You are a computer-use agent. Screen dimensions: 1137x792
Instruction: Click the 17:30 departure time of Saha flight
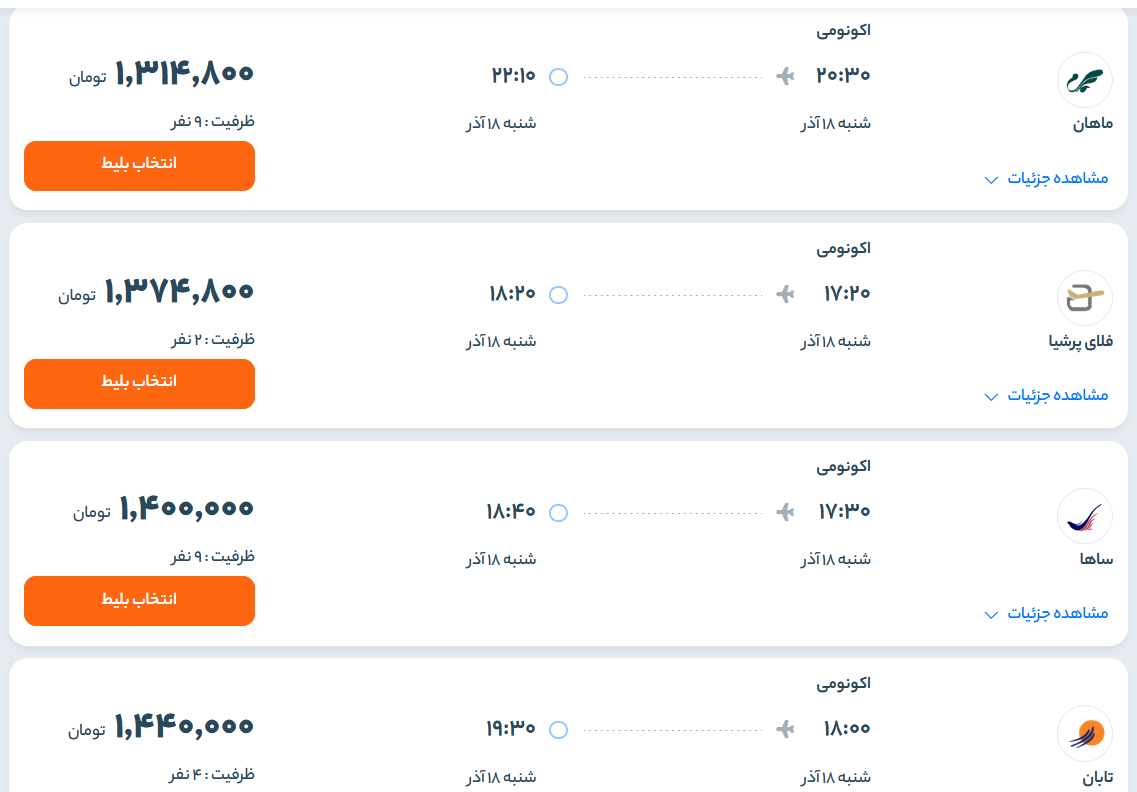coord(844,511)
